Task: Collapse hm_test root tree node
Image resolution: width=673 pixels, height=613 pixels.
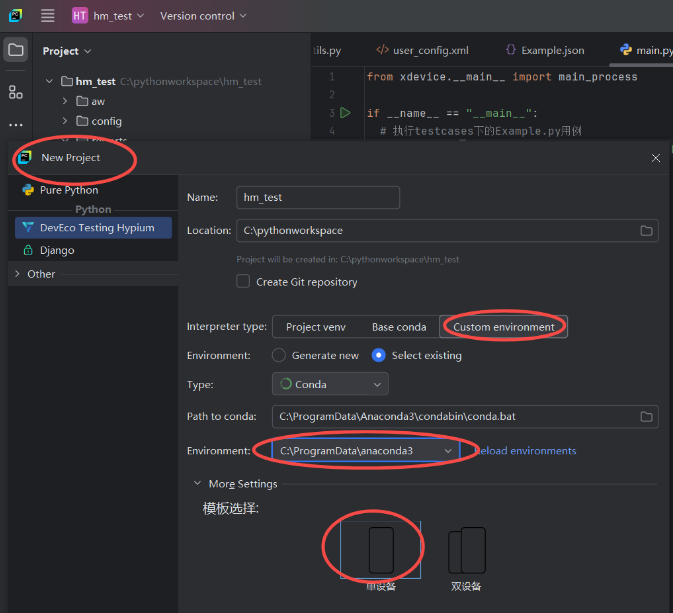Action: (49, 81)
